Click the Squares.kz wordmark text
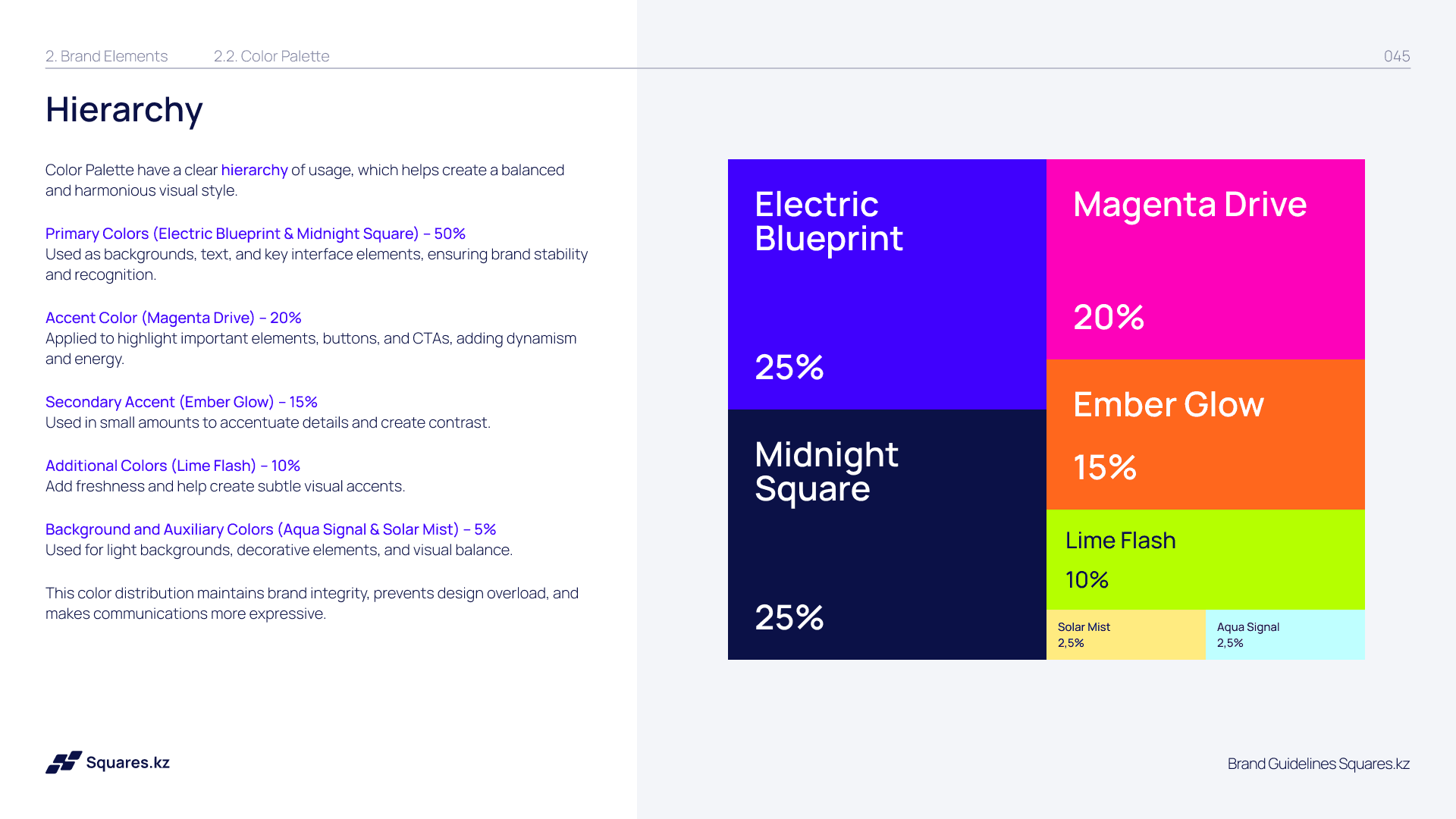Viewport: 1456px width, 819px height. (x=128, y=763)
